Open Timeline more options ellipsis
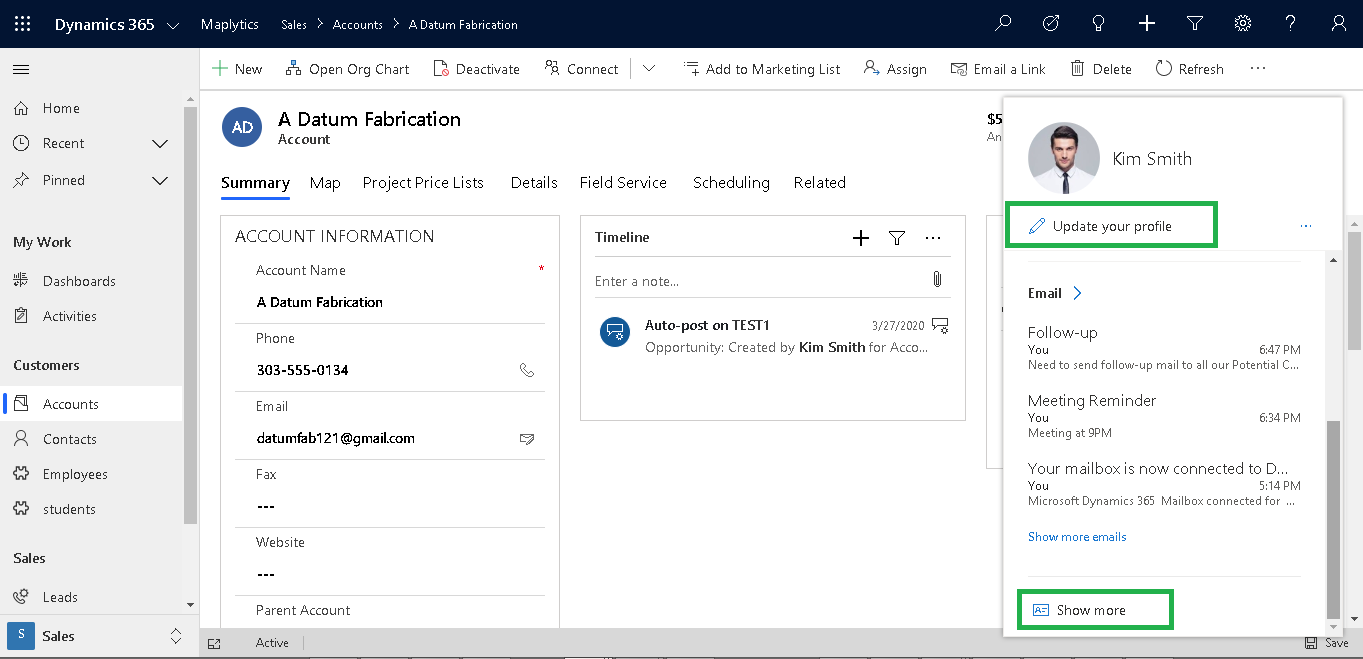 (x=933, y=237)
